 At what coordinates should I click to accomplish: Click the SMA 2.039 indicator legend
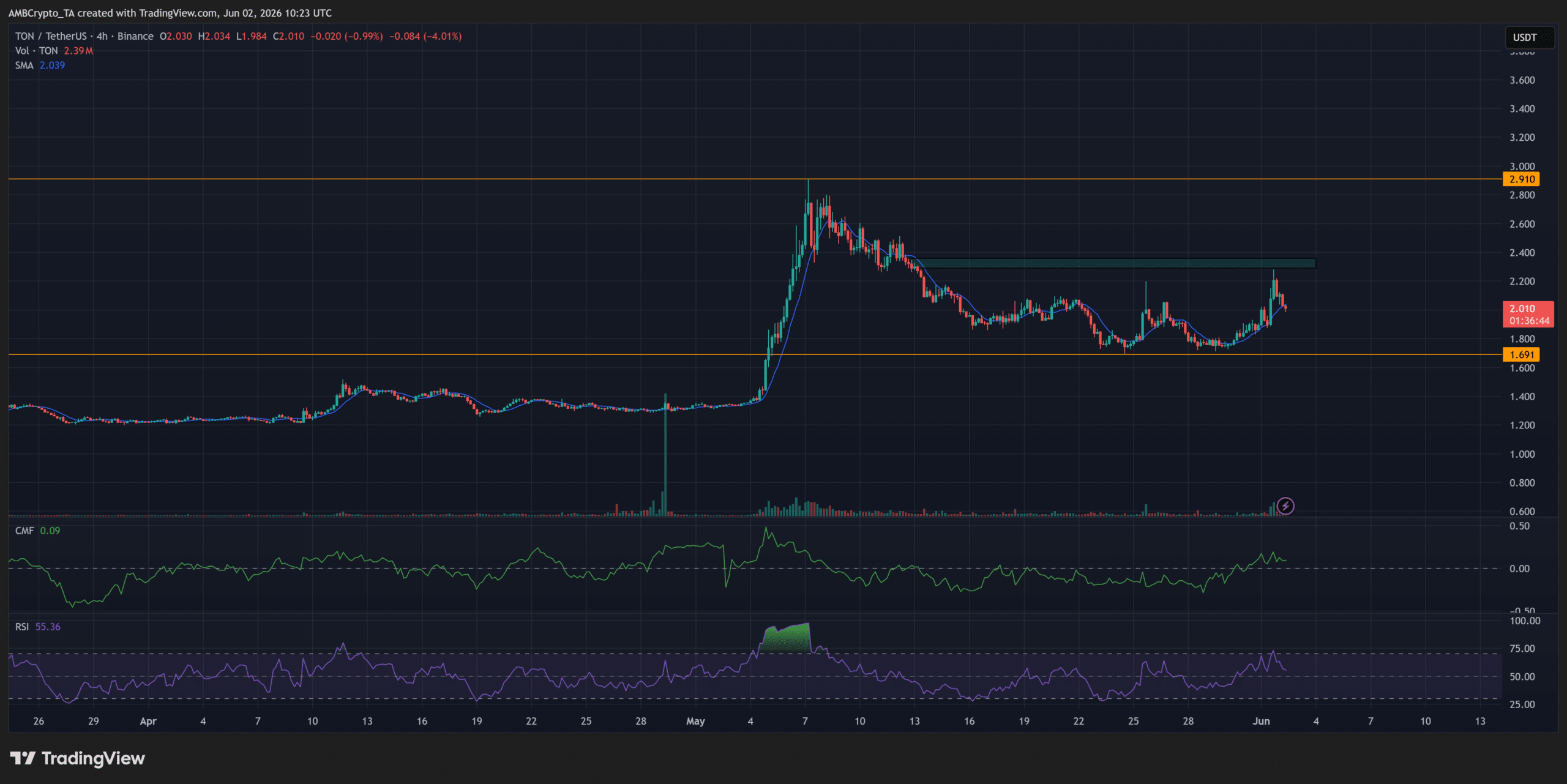[40, 65]
